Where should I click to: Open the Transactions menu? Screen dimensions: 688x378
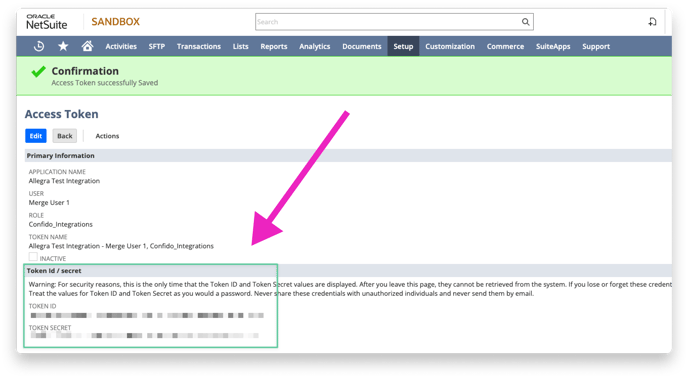[199, 46]
